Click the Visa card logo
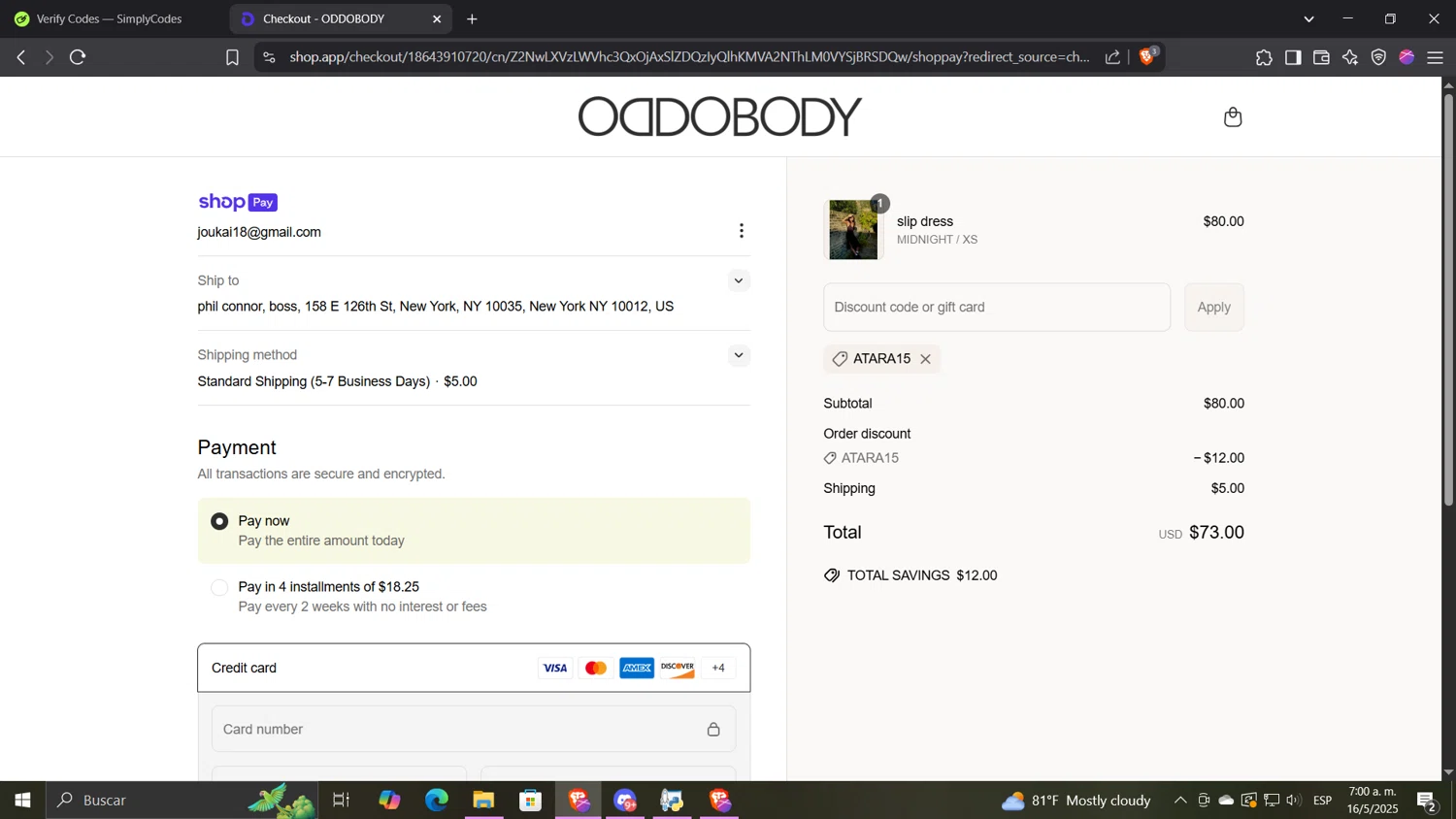This screenshot has width=1456, height=819. tap(555, 668)
